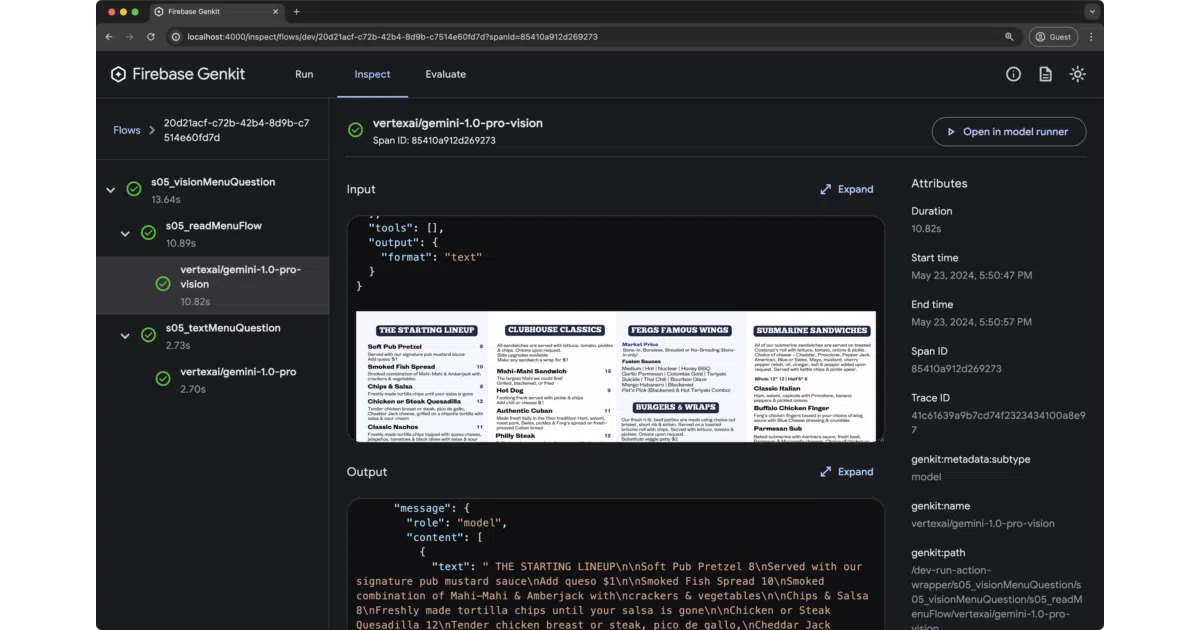Open the tab search dropdown arrow
The width and height of the screenshot is (1200, 630).
[1091, 11]
